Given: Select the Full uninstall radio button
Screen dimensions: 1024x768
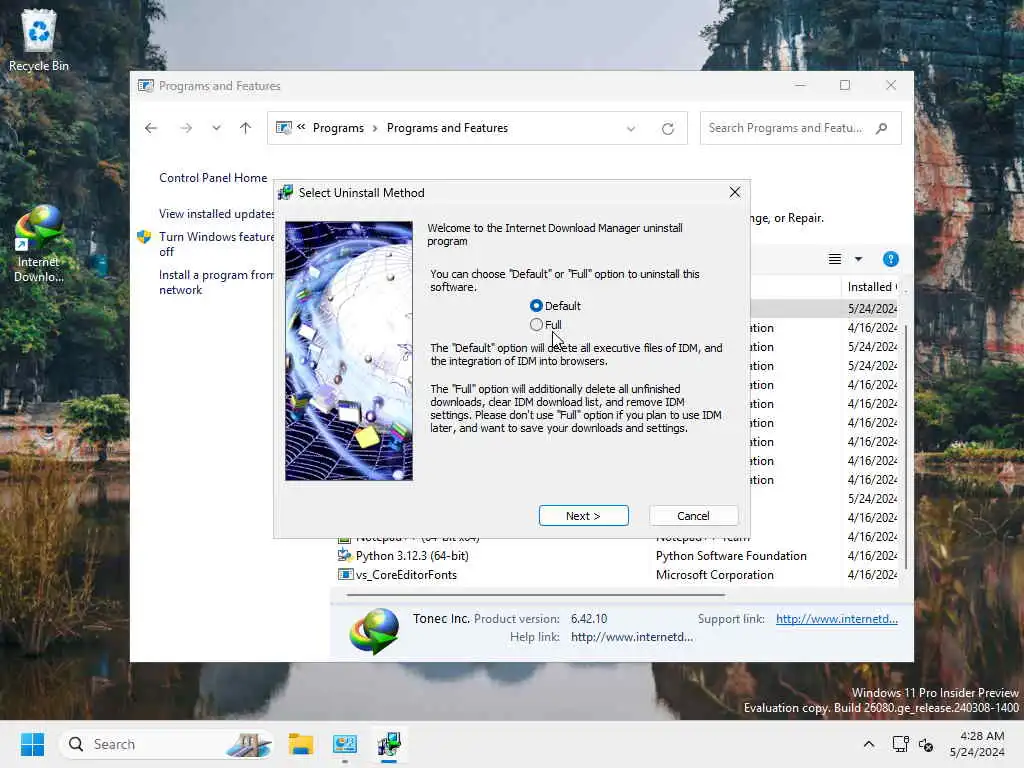Looking at the screenshot, I should coord(536,325).
